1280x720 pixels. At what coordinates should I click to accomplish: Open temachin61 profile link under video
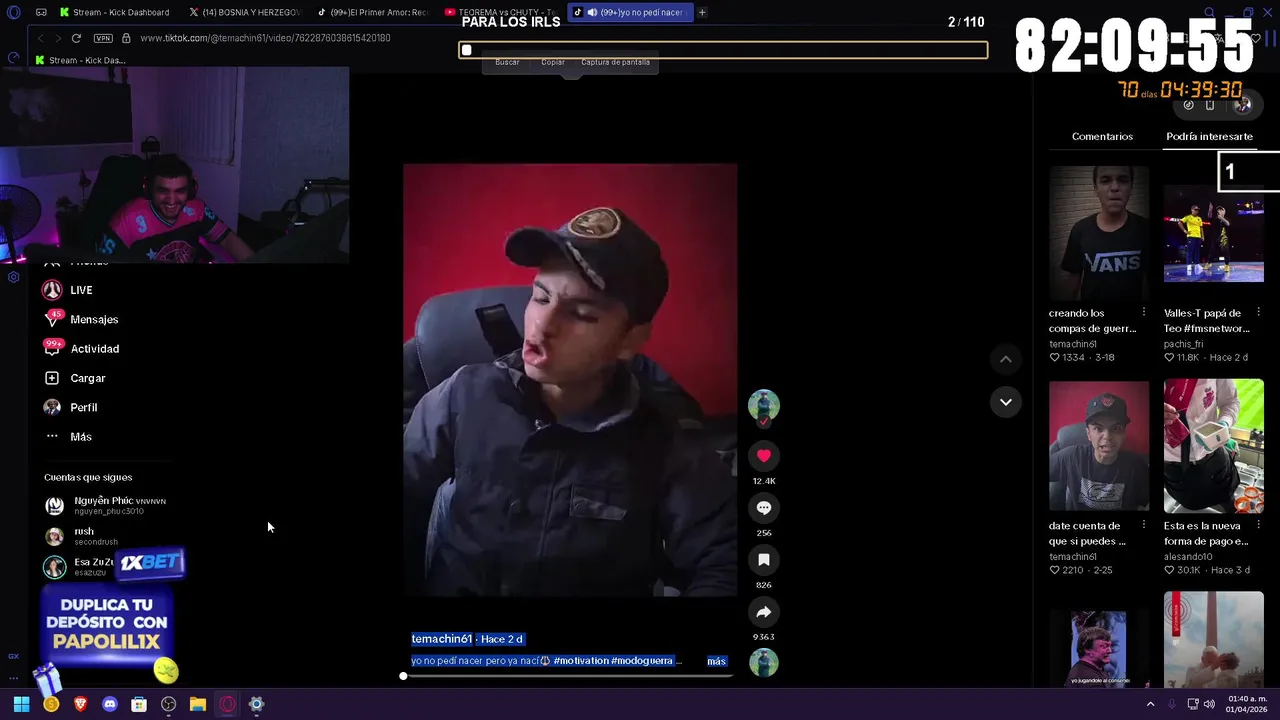click(x=441, y=639)
